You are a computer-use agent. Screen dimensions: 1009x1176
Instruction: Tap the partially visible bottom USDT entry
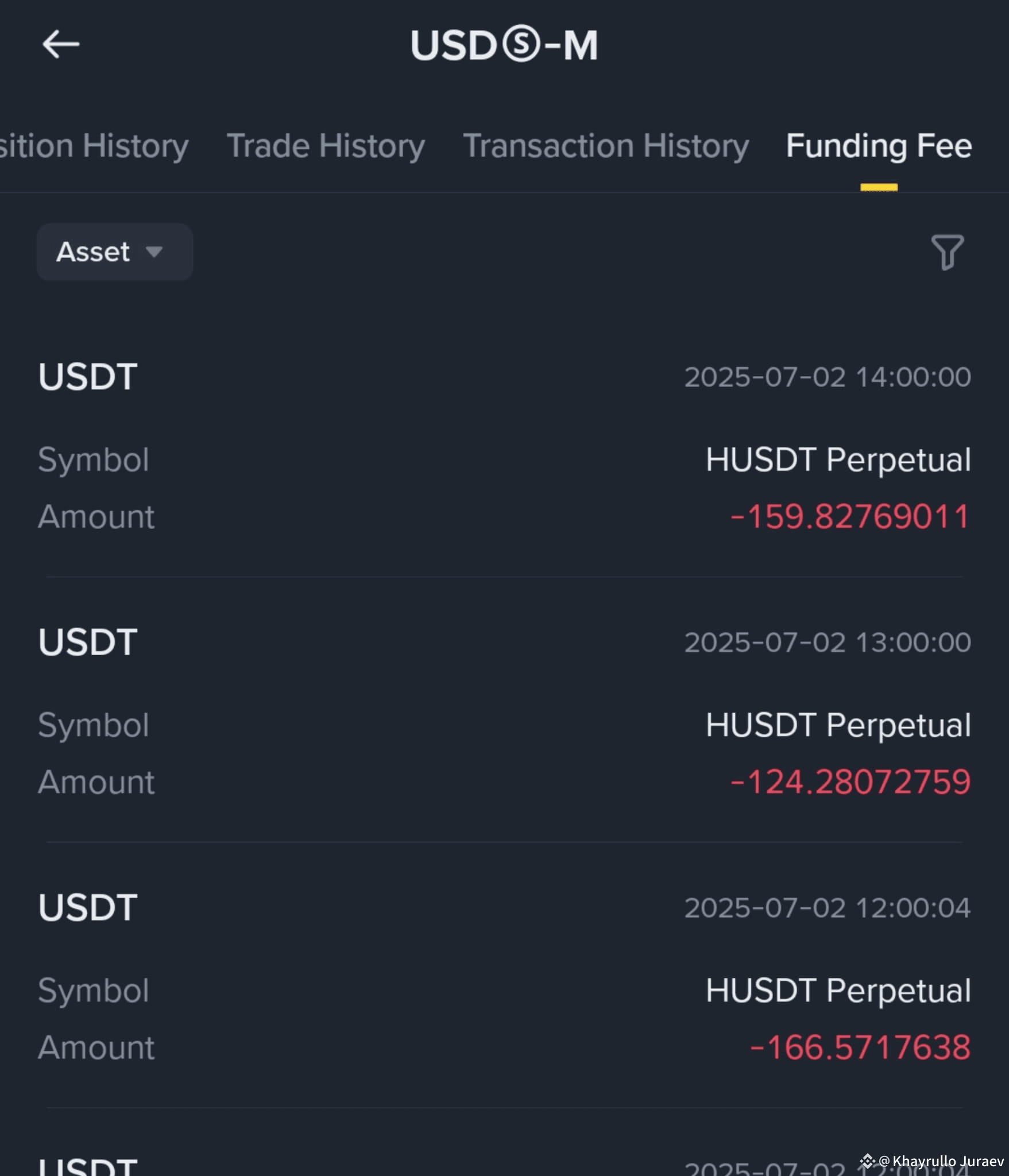504,1165
